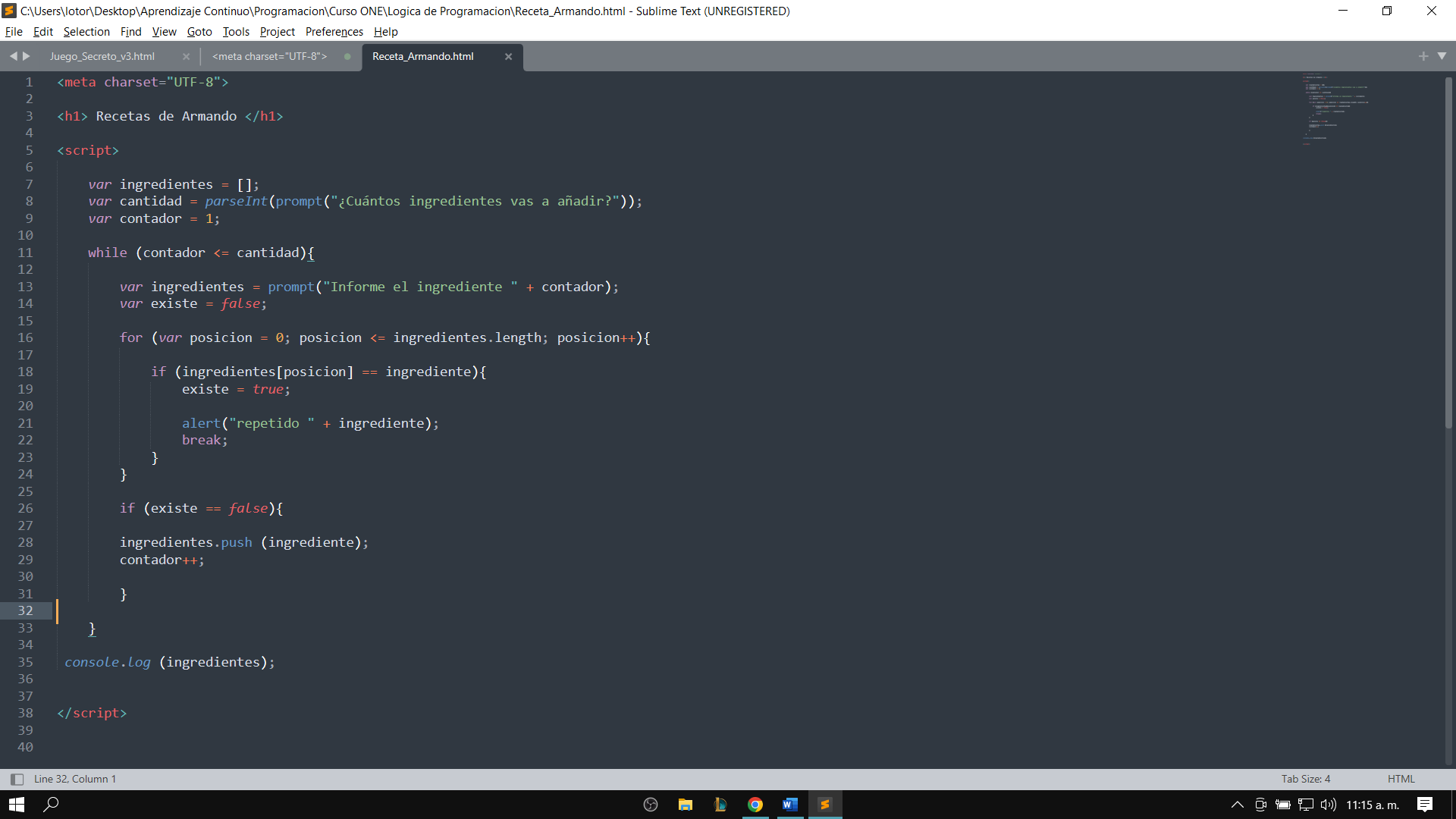1456x819 pixels.
Task: Change HTML syntax in status bar
Action: 1401,779
